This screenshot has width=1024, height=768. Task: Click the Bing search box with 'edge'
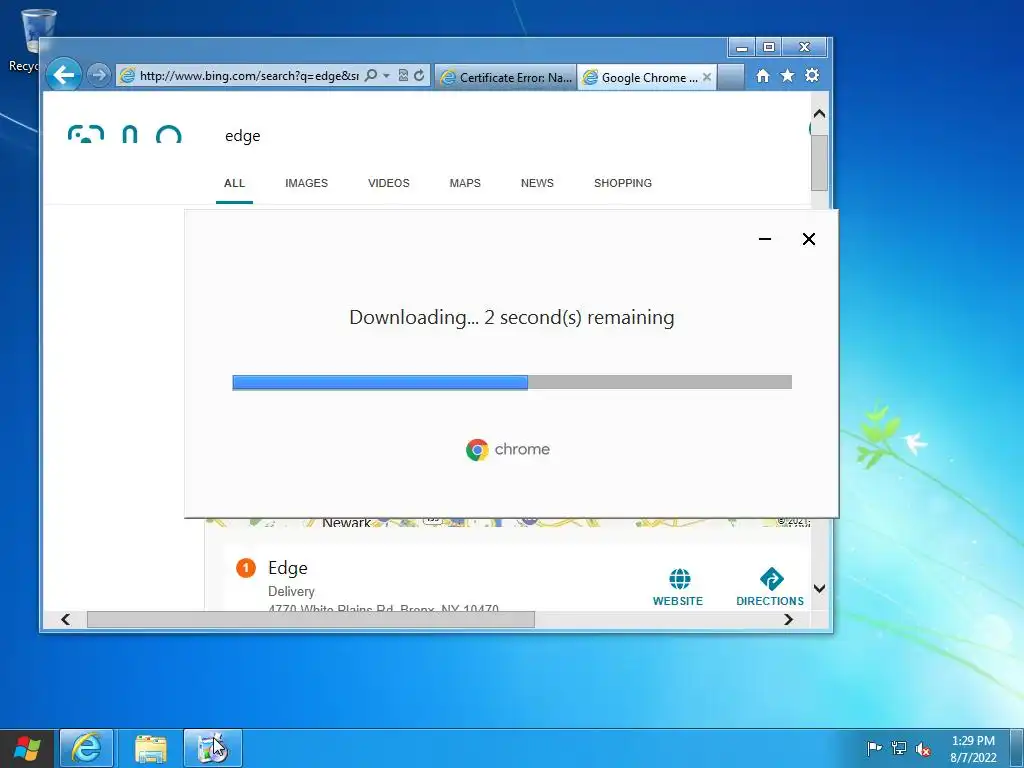[x=509, y=136]
